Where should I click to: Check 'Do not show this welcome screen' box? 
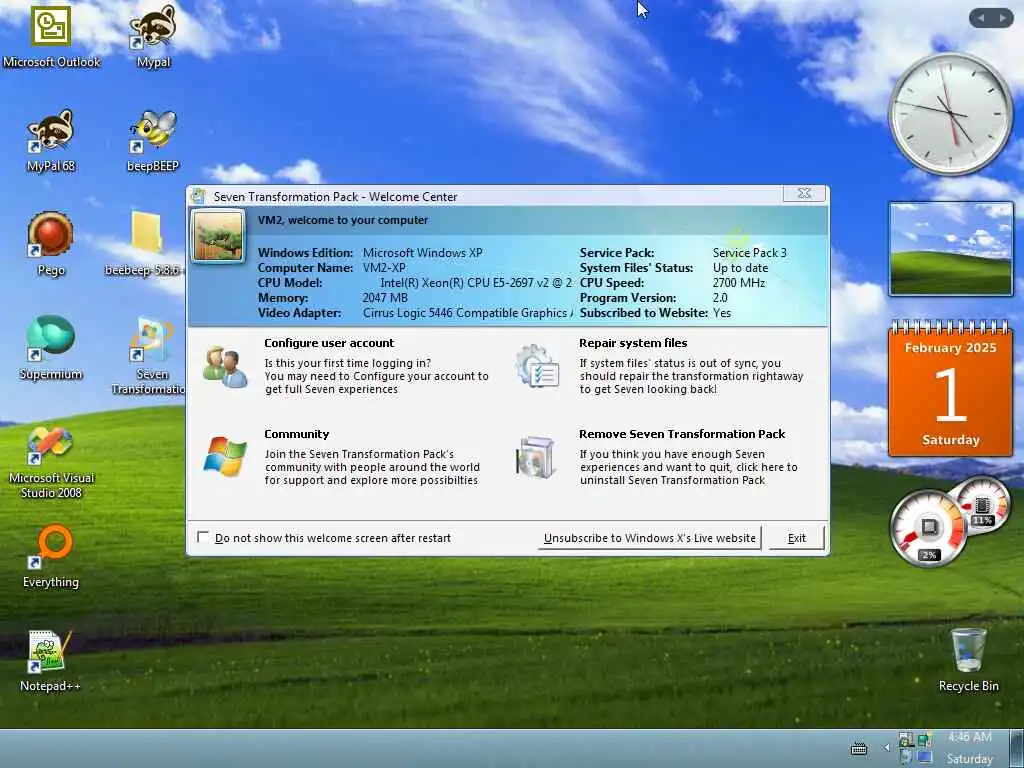[203, 537]
